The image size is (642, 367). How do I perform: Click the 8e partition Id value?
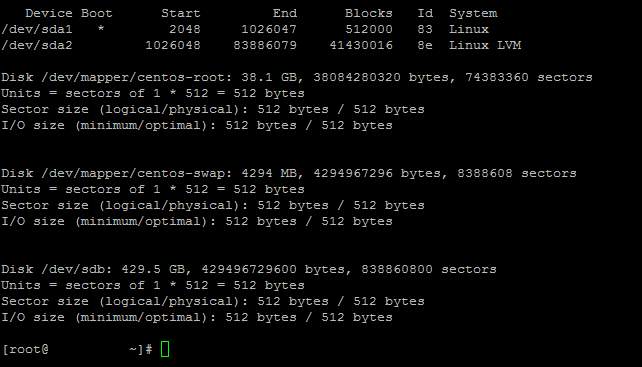425,45
